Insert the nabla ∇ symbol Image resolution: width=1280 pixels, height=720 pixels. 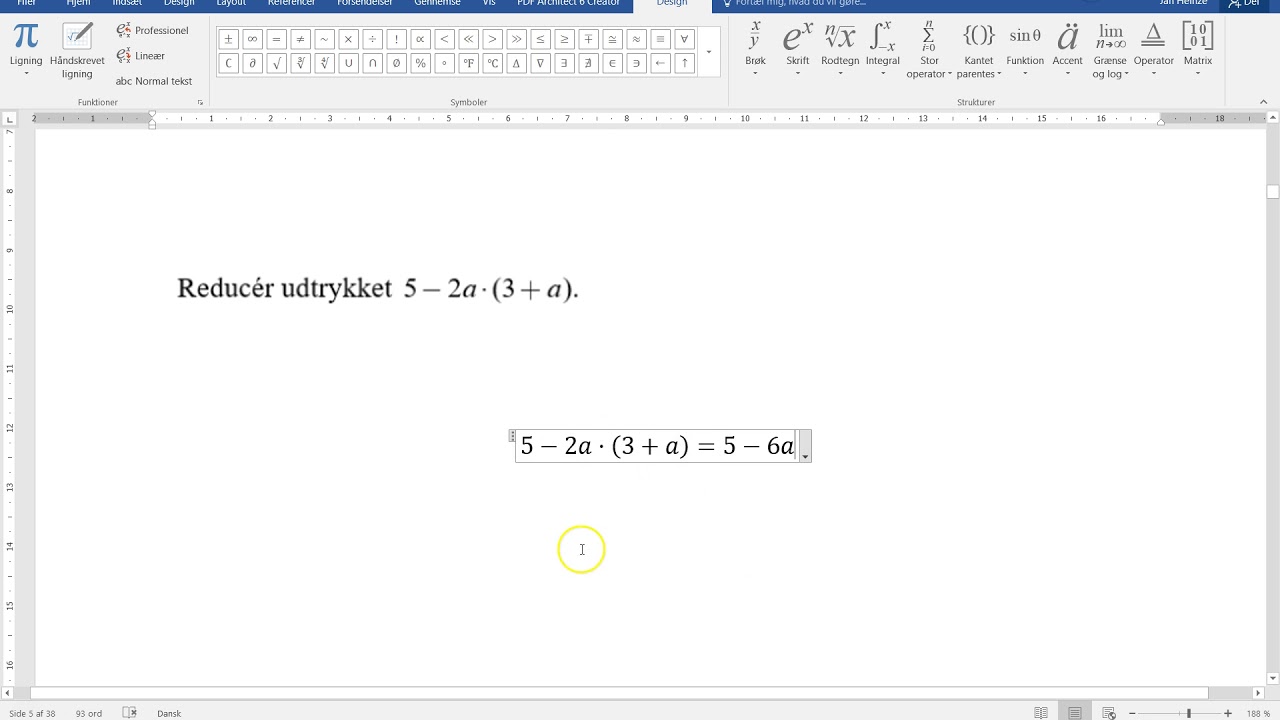pos(540,63)
